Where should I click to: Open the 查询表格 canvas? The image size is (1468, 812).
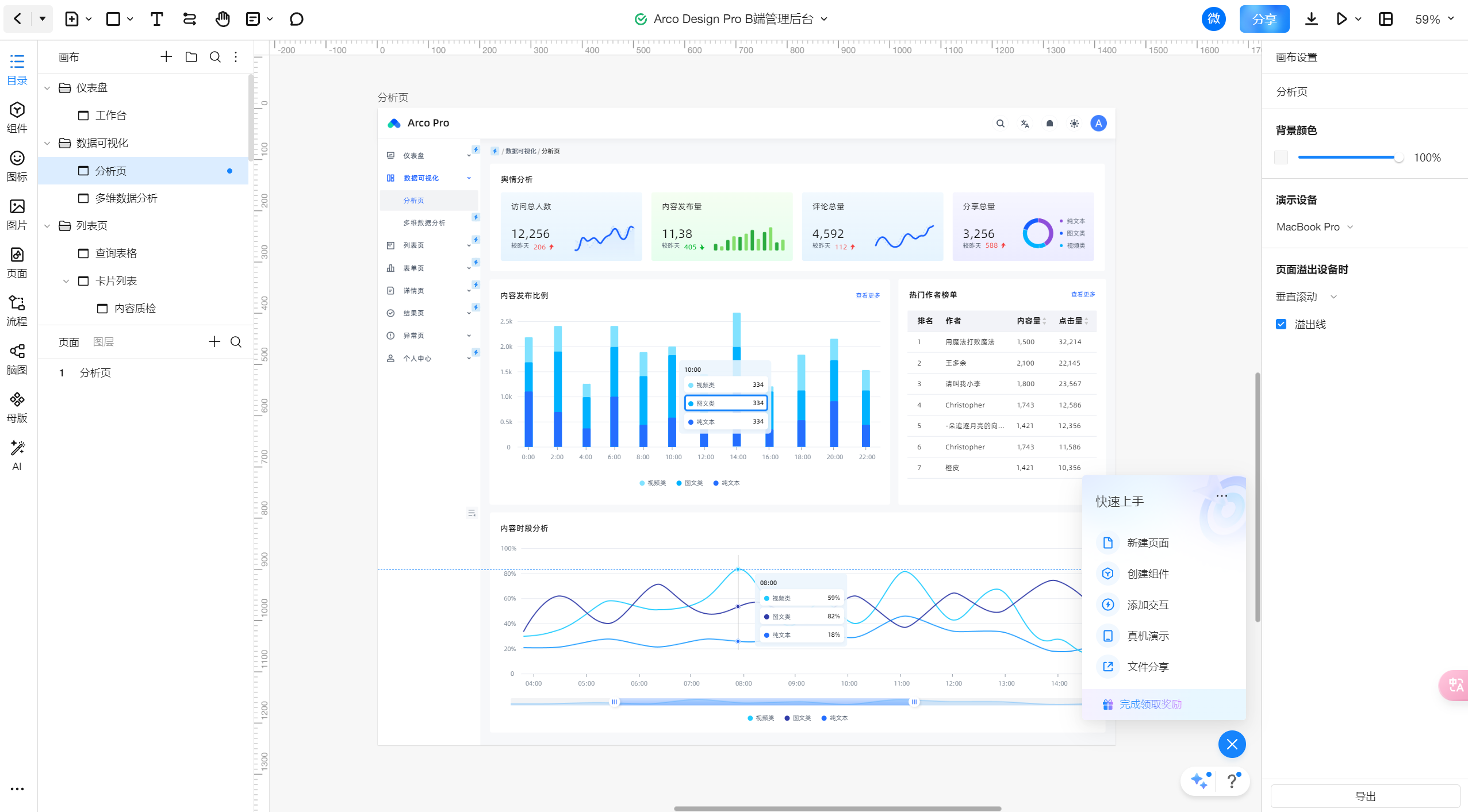click(143, 253)
